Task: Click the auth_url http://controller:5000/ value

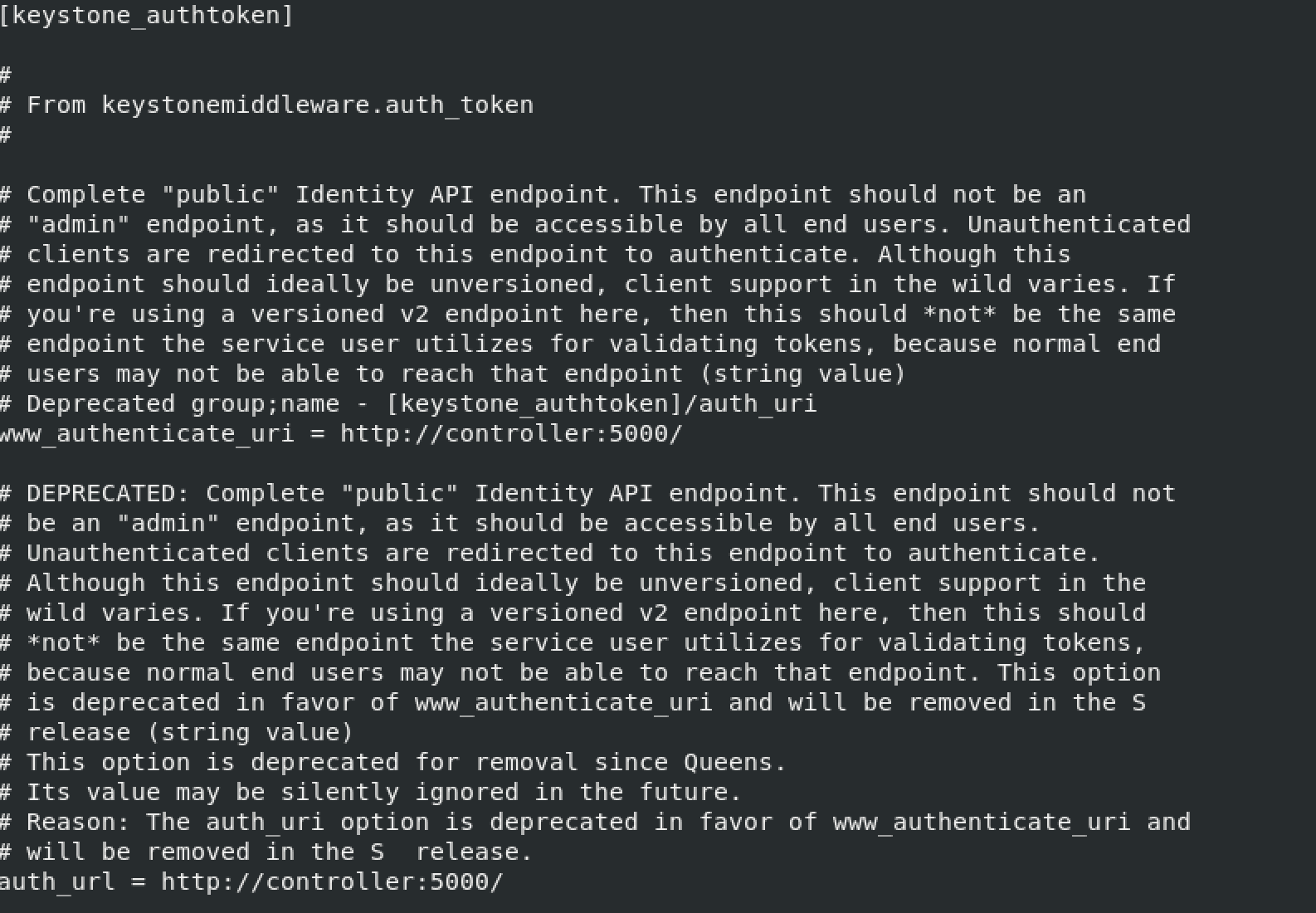Action: (x=332, y=881)
